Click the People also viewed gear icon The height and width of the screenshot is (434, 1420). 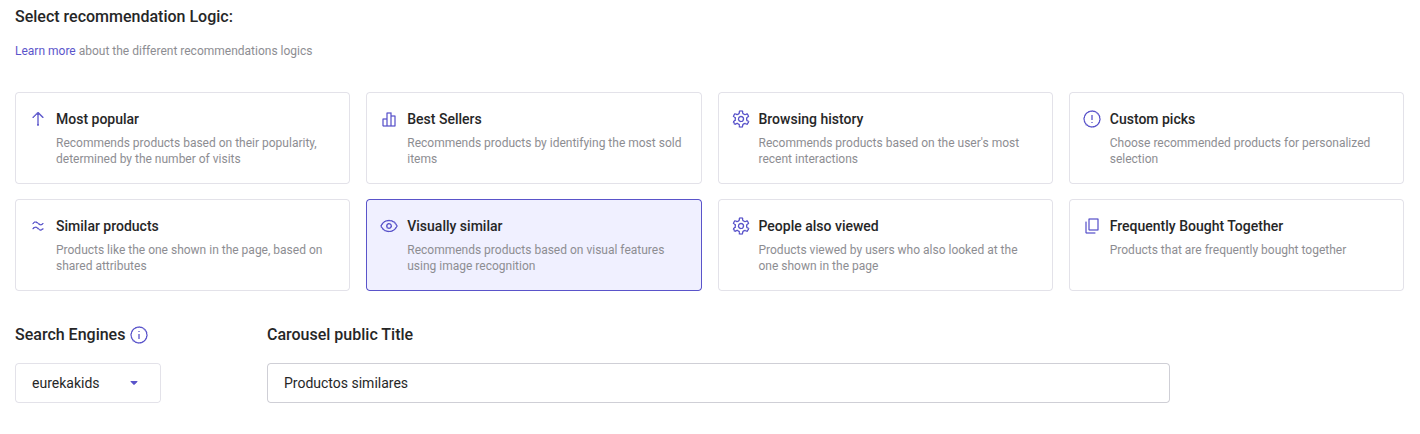click(740, 226)
